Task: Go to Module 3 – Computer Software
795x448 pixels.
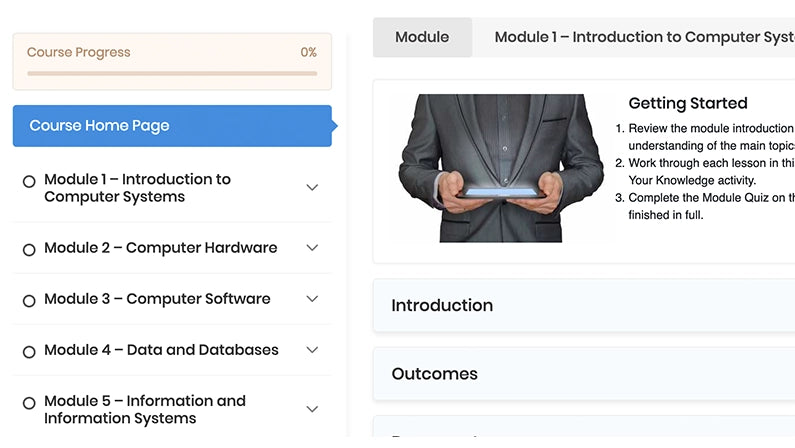Action: point(157,299)
